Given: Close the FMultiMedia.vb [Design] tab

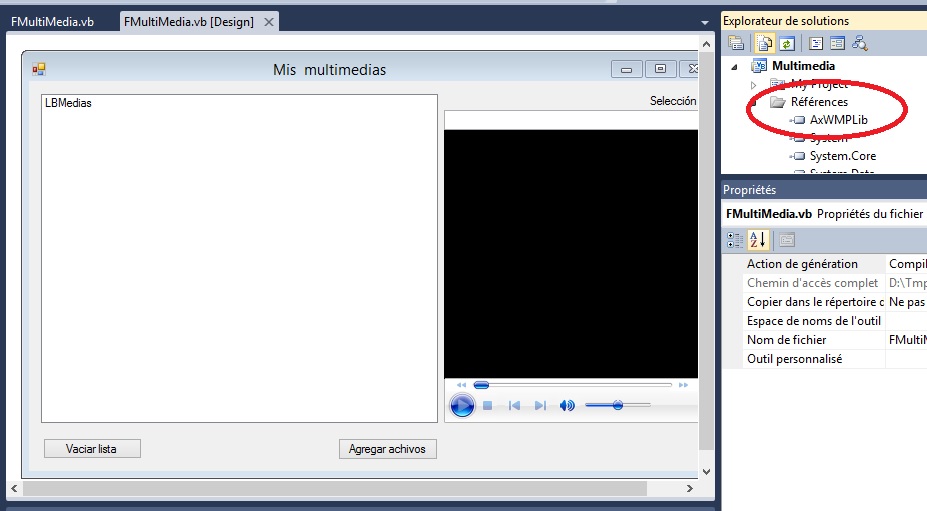Looking at the screenshot, I should (268, 22).
